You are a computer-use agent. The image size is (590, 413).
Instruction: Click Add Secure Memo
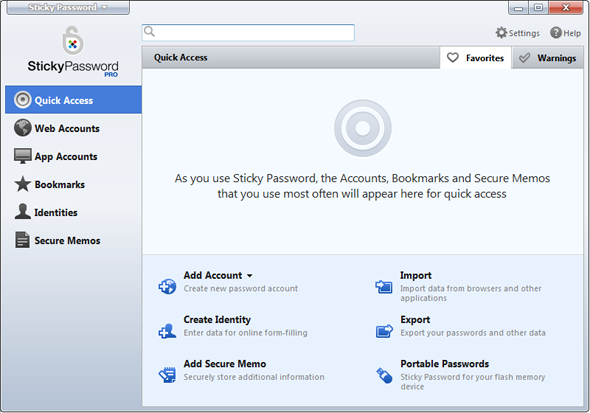(x=225, y=364)
